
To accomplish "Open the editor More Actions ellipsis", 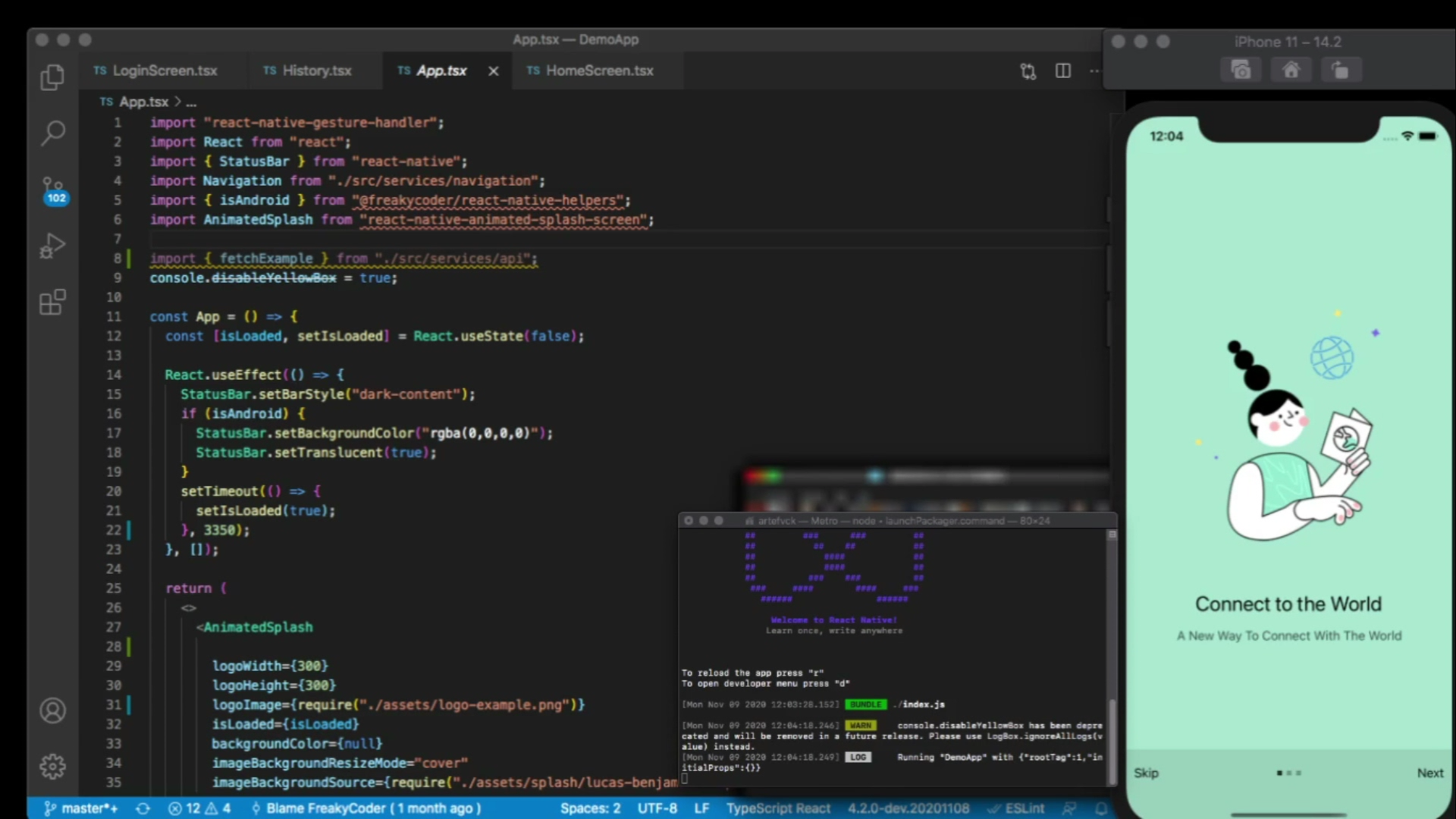I will (1094, 71).
